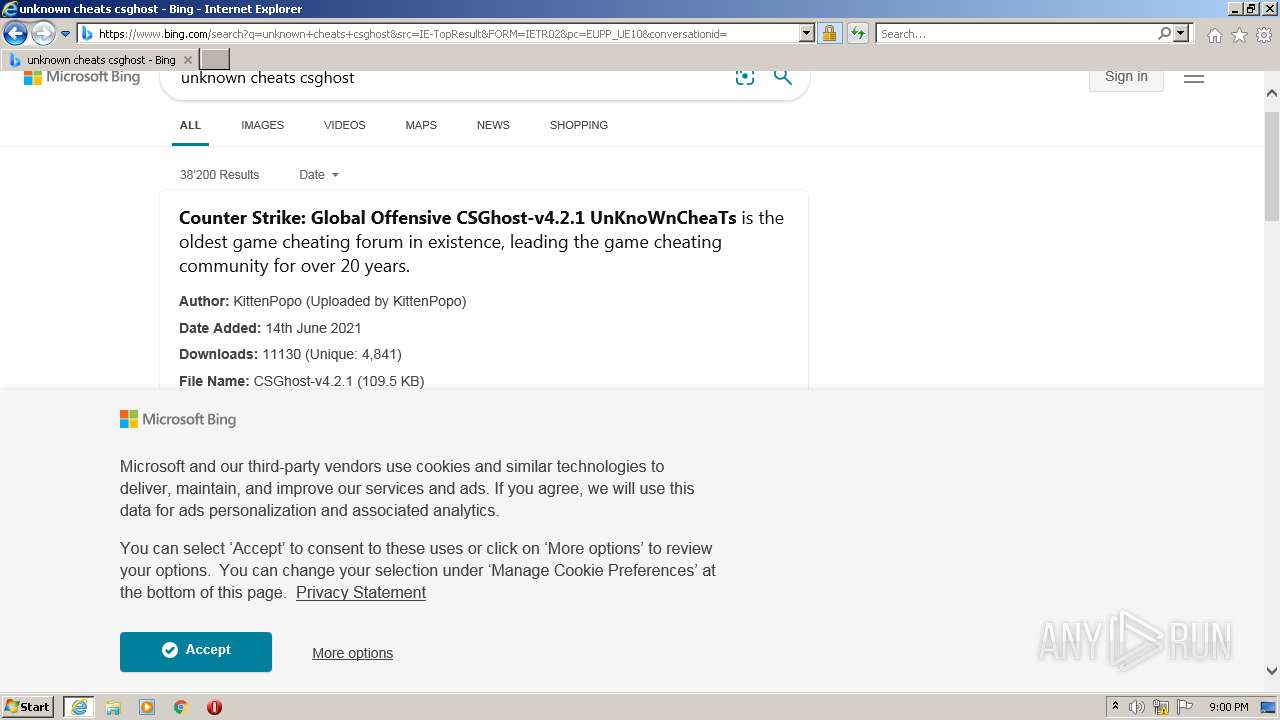
Task: Open the File Explorer taskbar icon
Action: (113, 707)
